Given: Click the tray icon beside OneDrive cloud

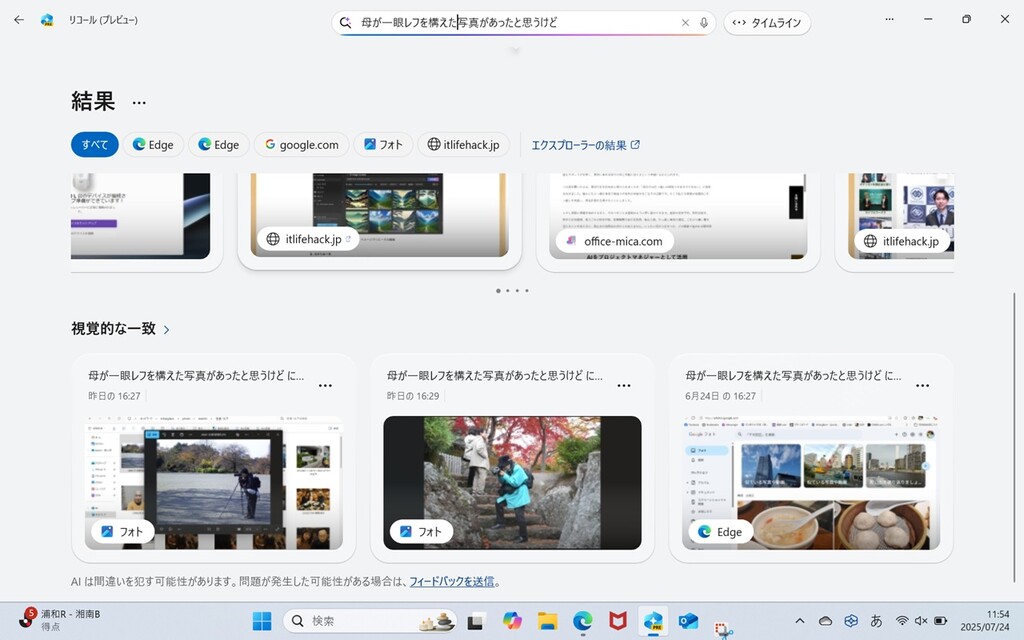Looking at the screenshot, I should 851,621.
